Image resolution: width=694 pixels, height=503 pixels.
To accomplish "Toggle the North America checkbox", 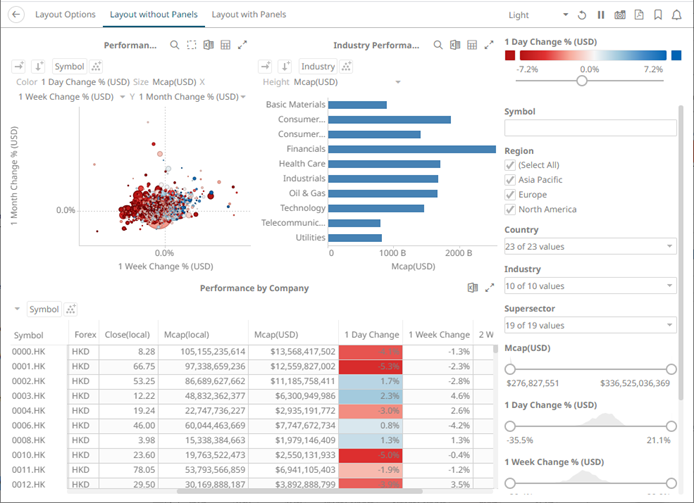I will pyautogui.click(x=511, y=210).
